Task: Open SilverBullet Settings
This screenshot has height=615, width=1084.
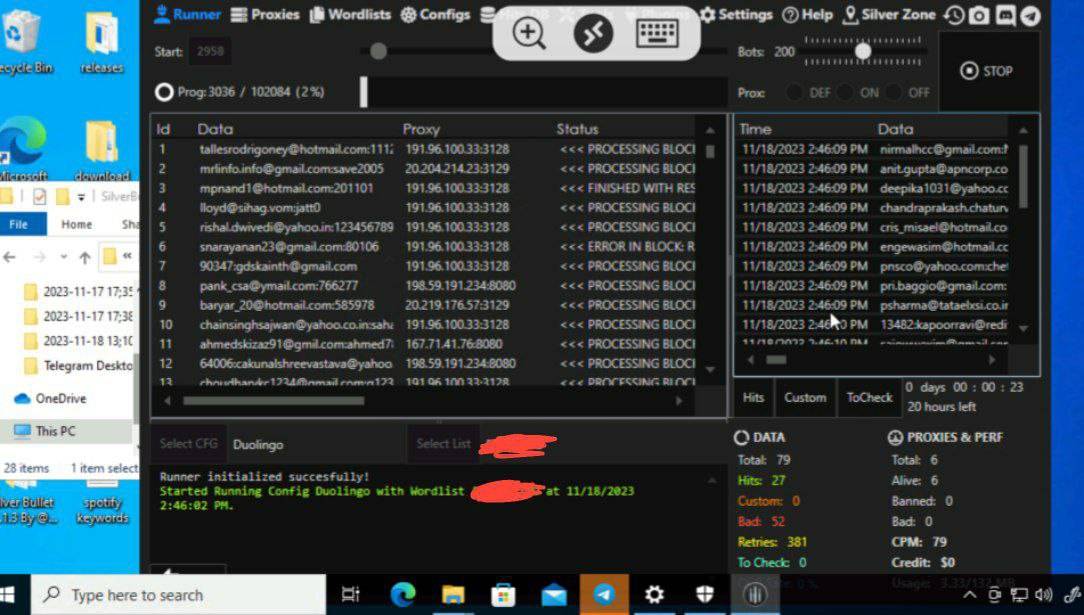Action: point(736,15)
